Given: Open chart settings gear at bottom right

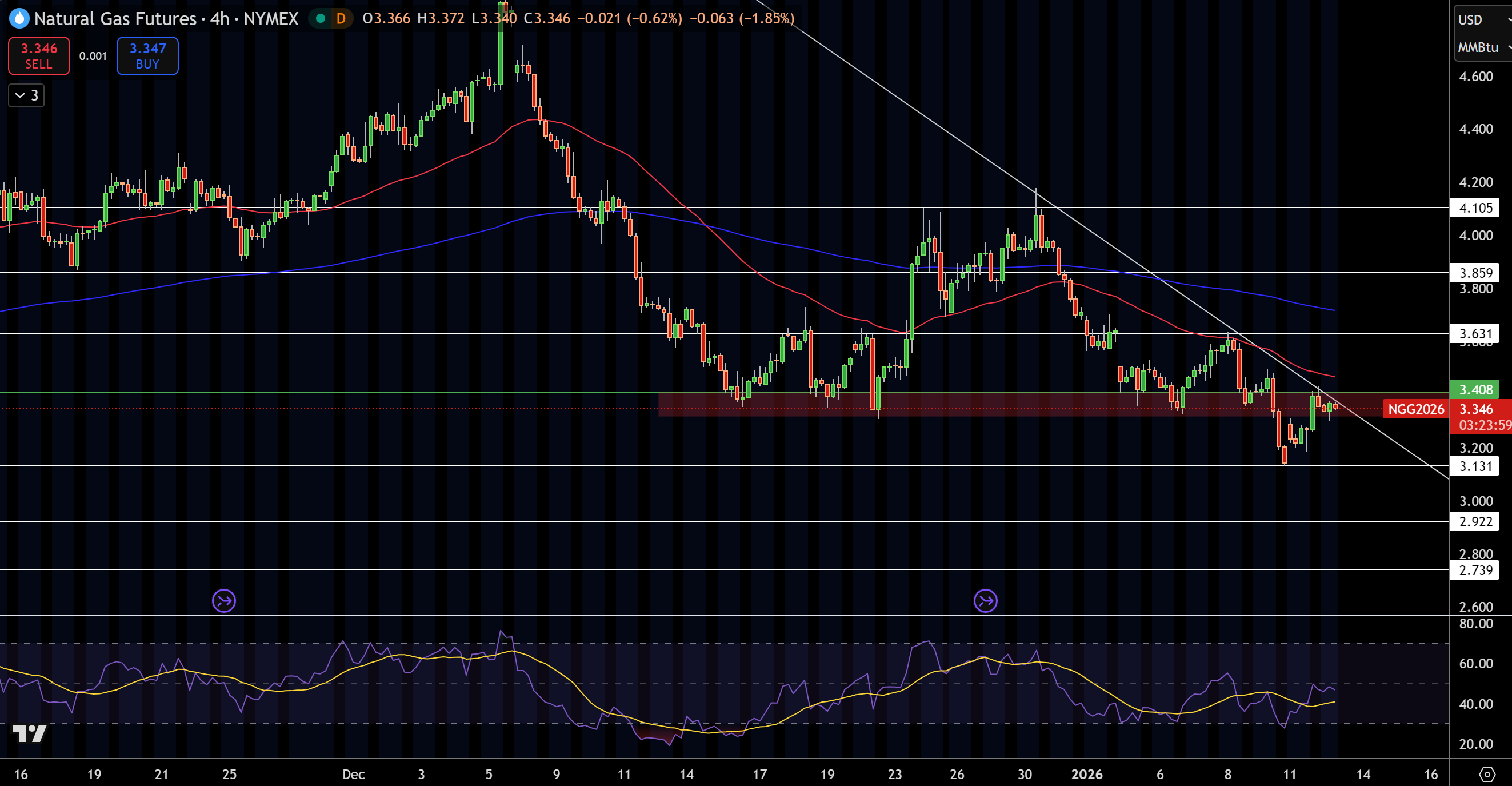Looking at the screenshot, I should pos(1487,774).
